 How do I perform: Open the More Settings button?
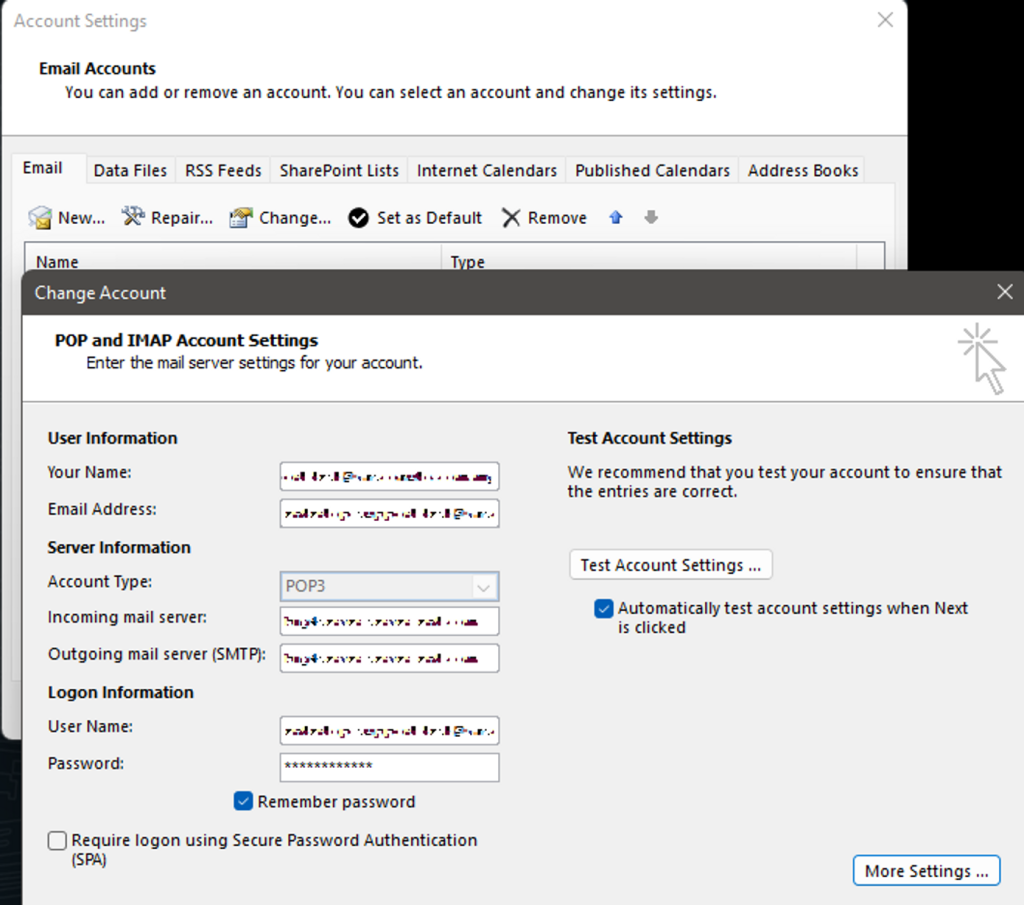(926, 871)
